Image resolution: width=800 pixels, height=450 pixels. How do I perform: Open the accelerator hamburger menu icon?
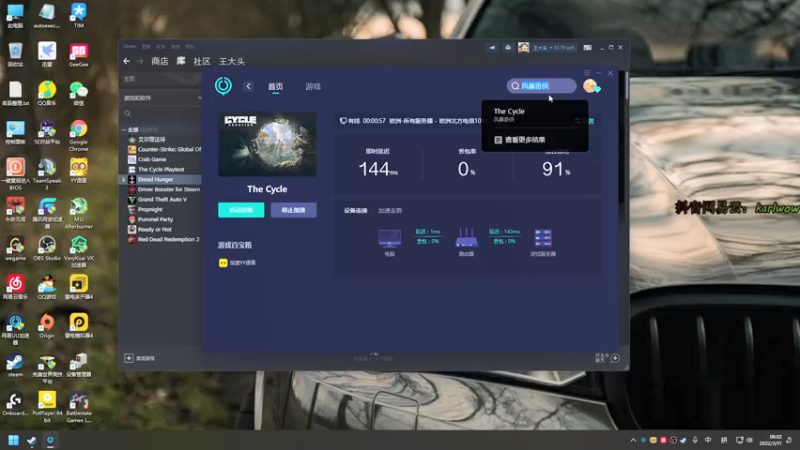(x=587, y=73)
